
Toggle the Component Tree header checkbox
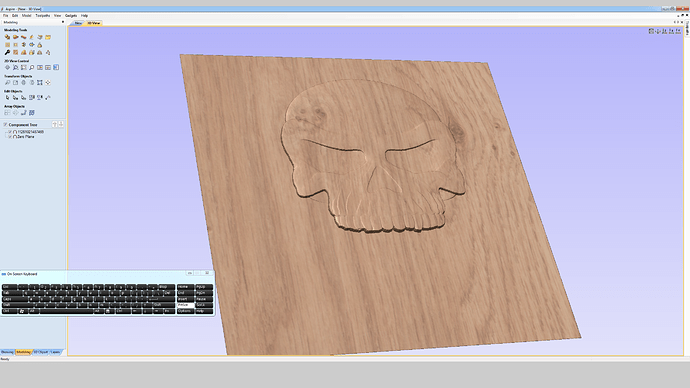coord(5,124)
